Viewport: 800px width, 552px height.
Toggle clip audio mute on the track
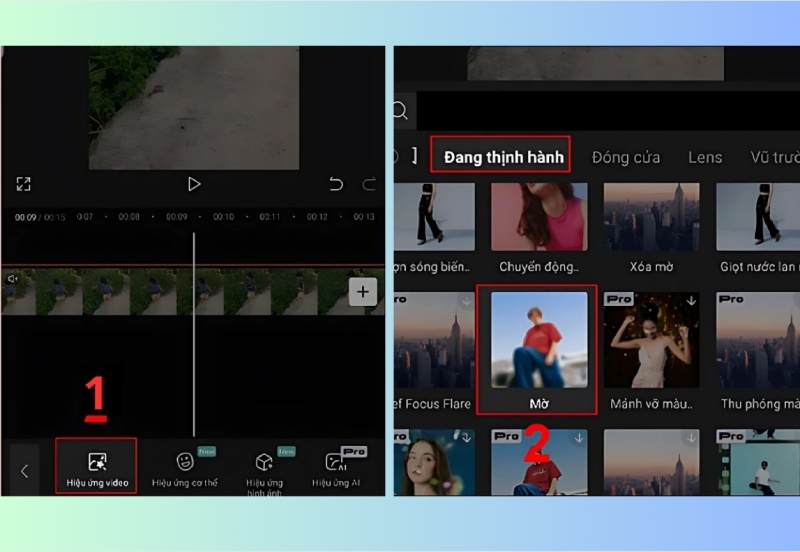[x=13, y=279]
